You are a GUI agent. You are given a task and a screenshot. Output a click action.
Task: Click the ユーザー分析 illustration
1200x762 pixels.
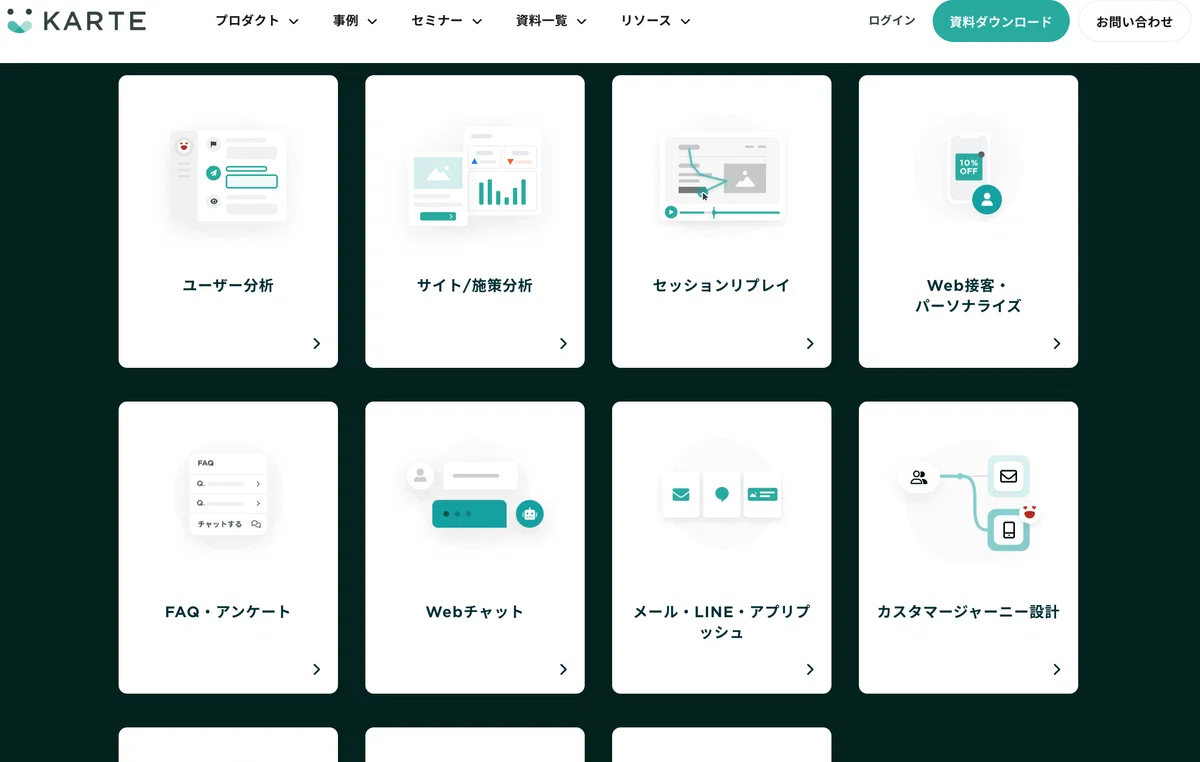(228, 176)
